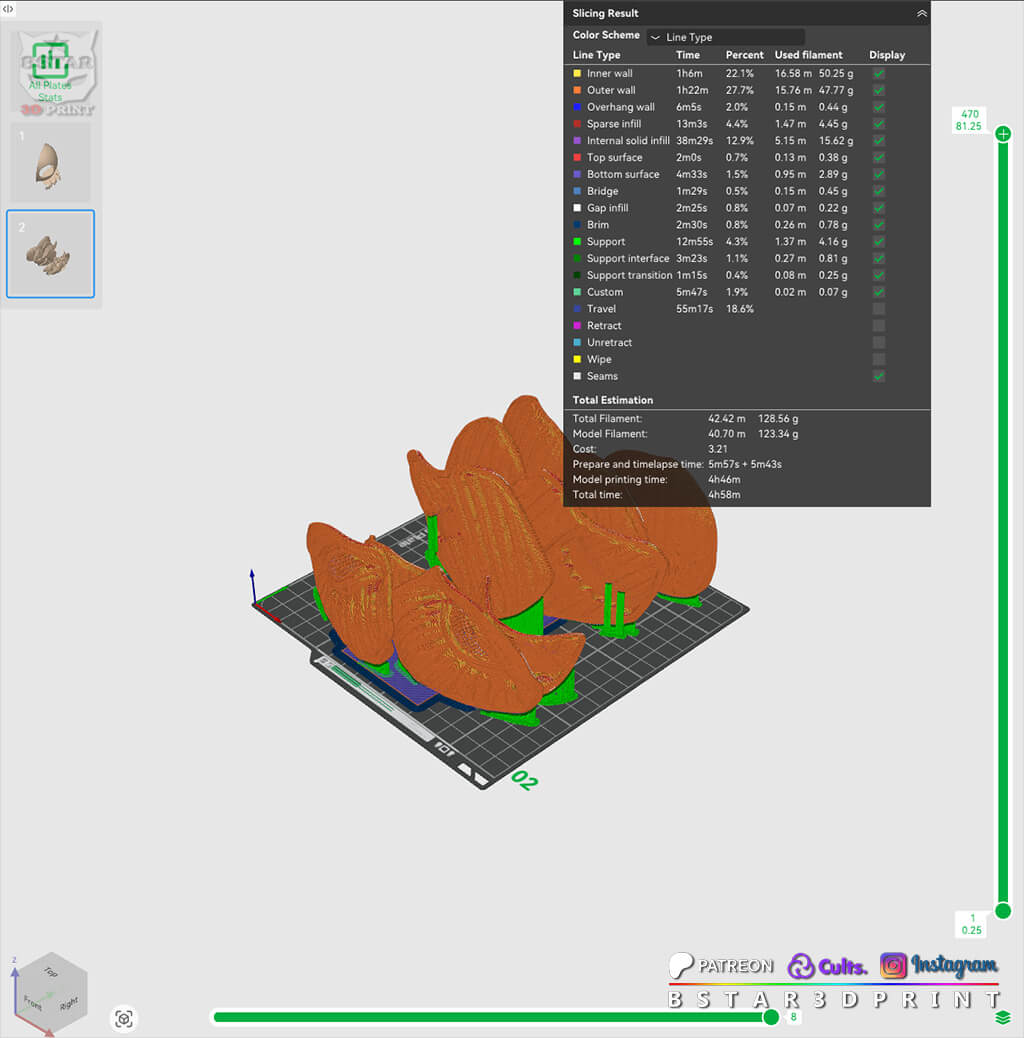Click the 'Custom' row label
This screenshot has height=1038, width=1024.
point(605,292)
